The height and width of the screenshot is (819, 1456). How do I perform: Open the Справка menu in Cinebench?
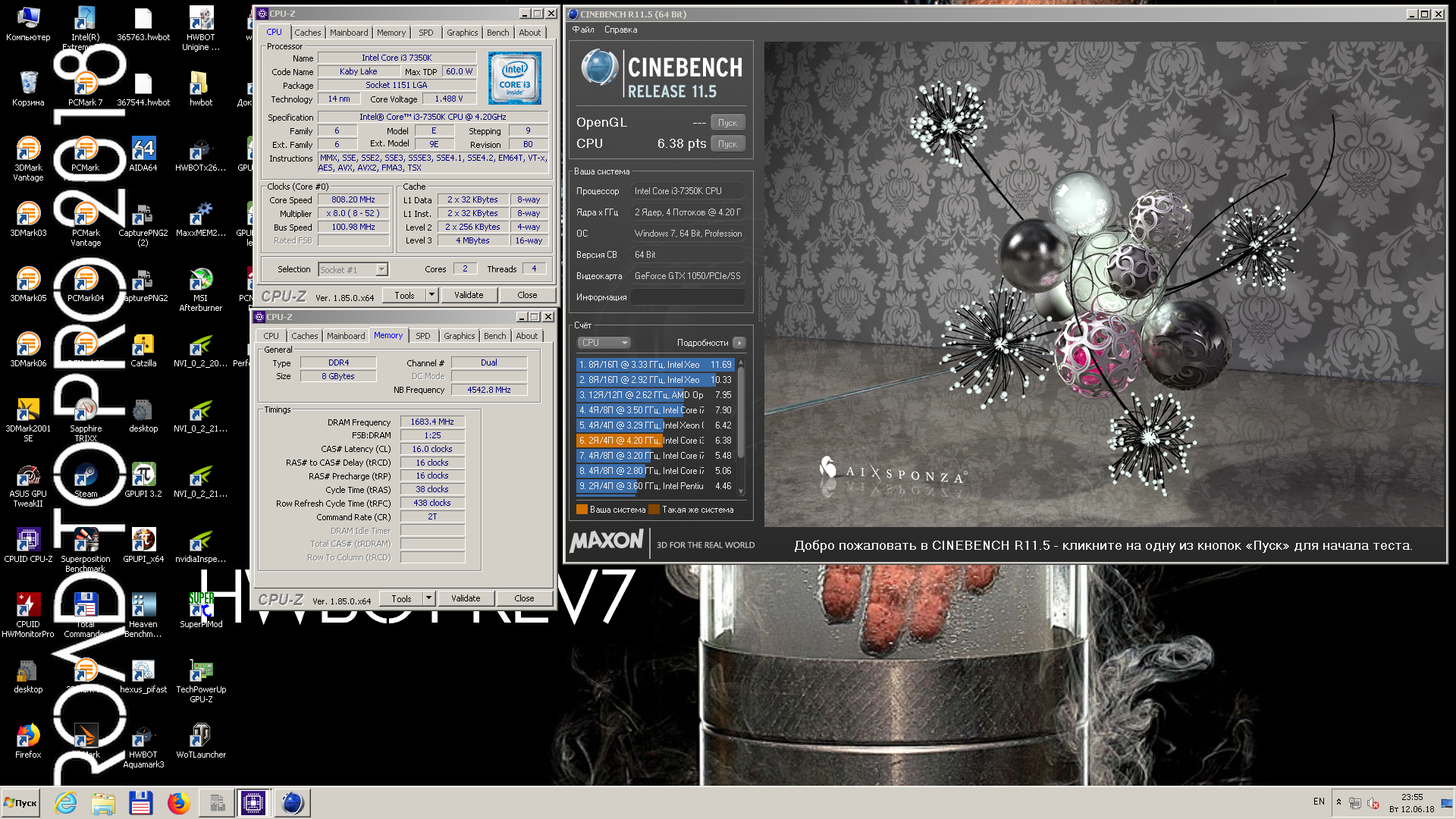point(621,30)
